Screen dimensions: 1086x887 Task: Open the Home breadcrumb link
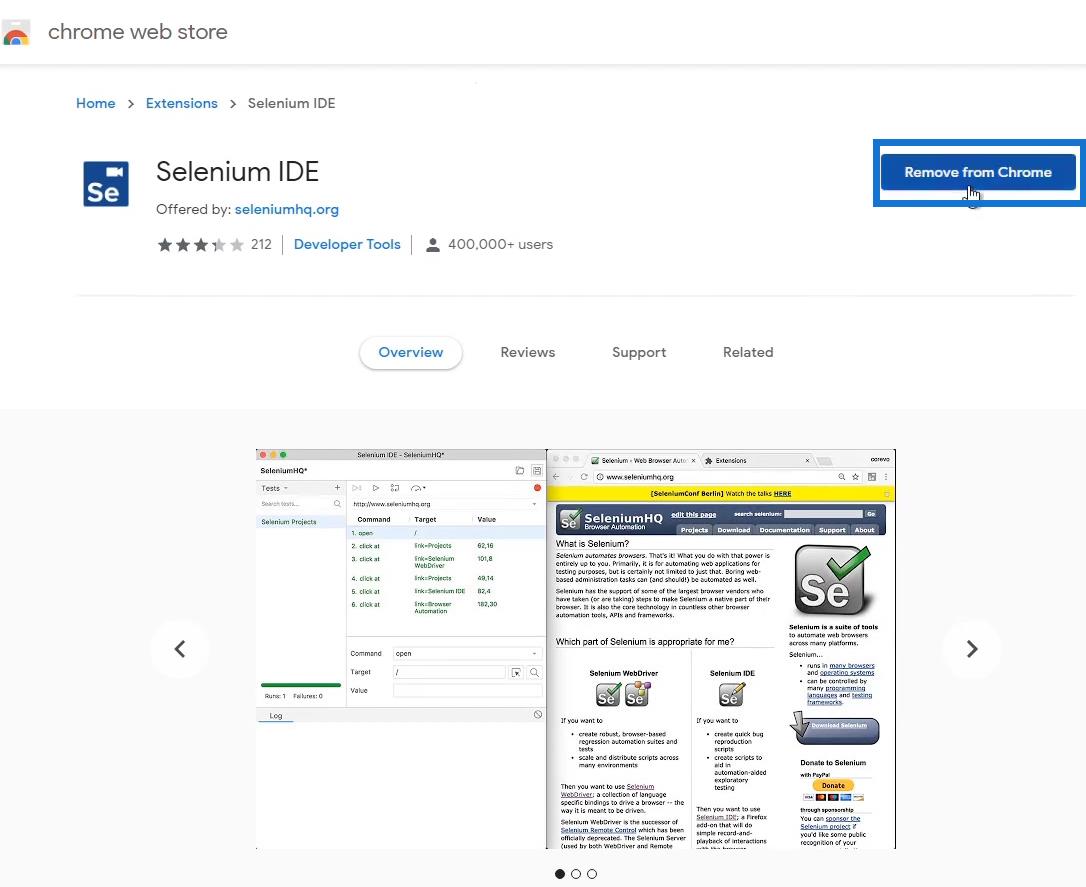click(x=96, y=103)
